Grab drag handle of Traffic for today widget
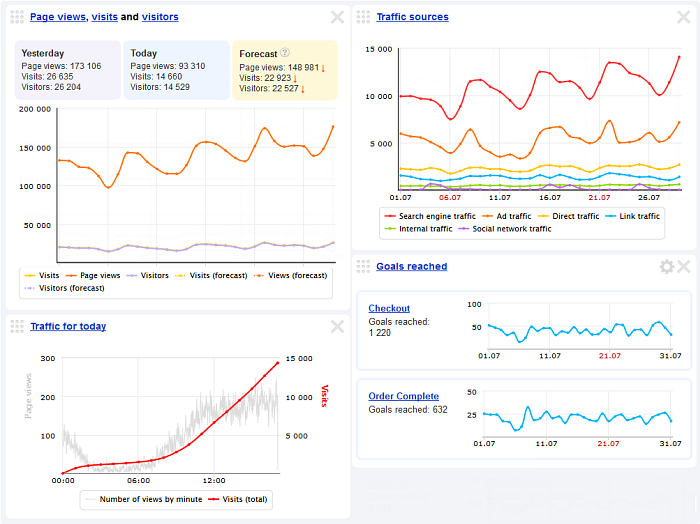 (x=17, y=326)
